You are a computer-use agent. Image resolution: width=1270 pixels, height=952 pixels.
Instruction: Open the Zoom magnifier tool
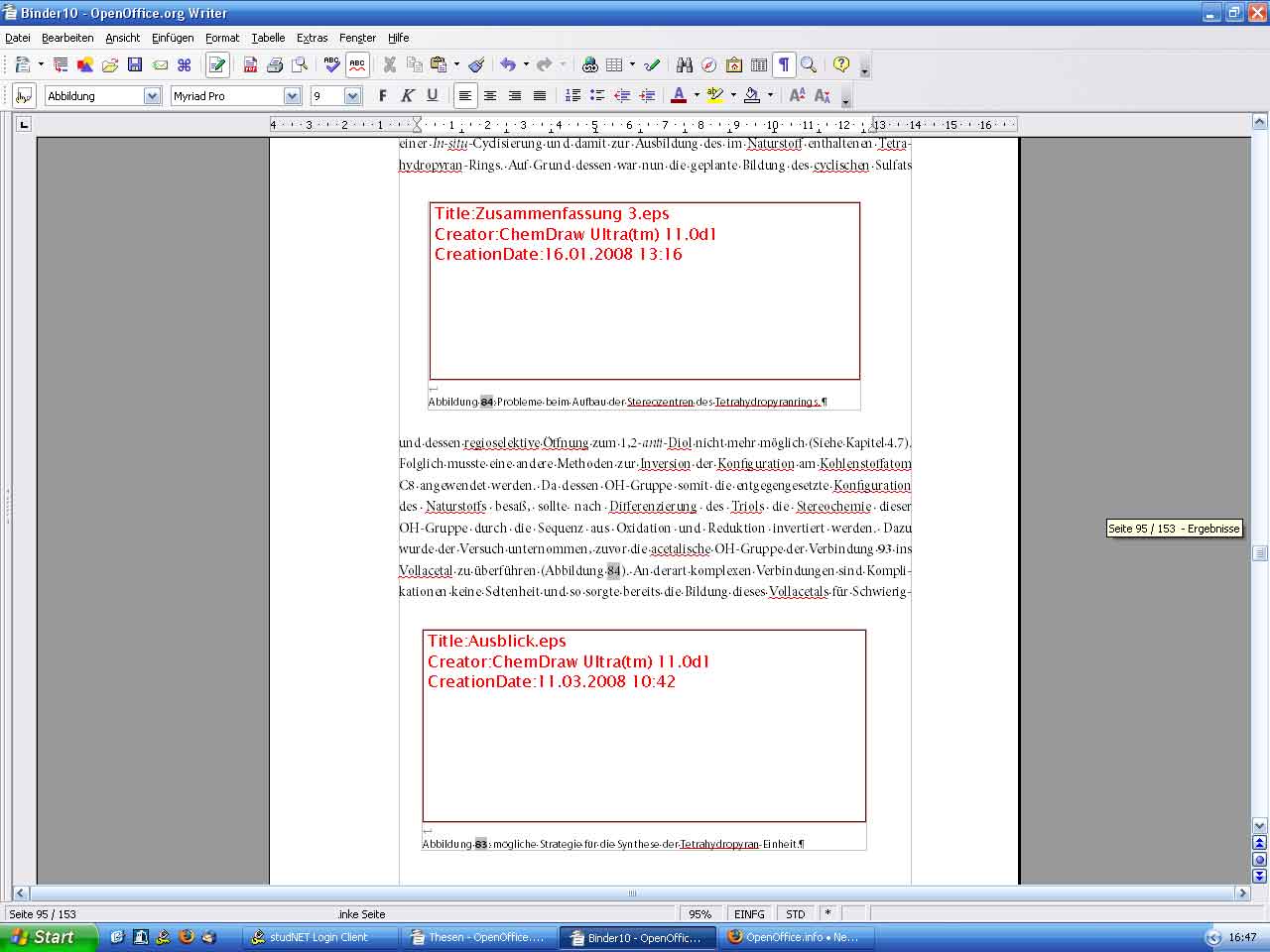(809, 64)
